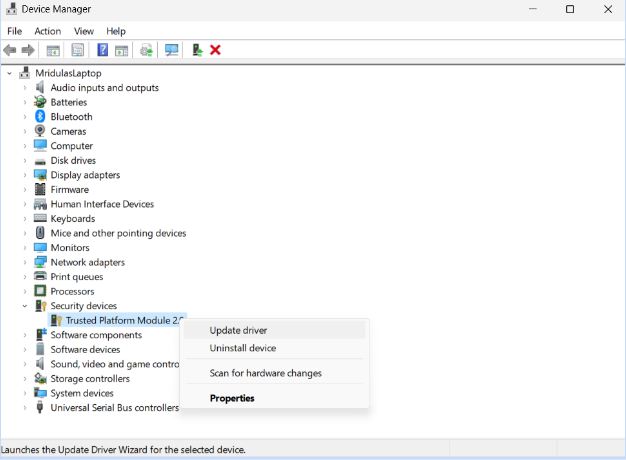This screenshot has height=460, width=626.
Task: Click the Keyboards category icon
Action: (40, 218)
